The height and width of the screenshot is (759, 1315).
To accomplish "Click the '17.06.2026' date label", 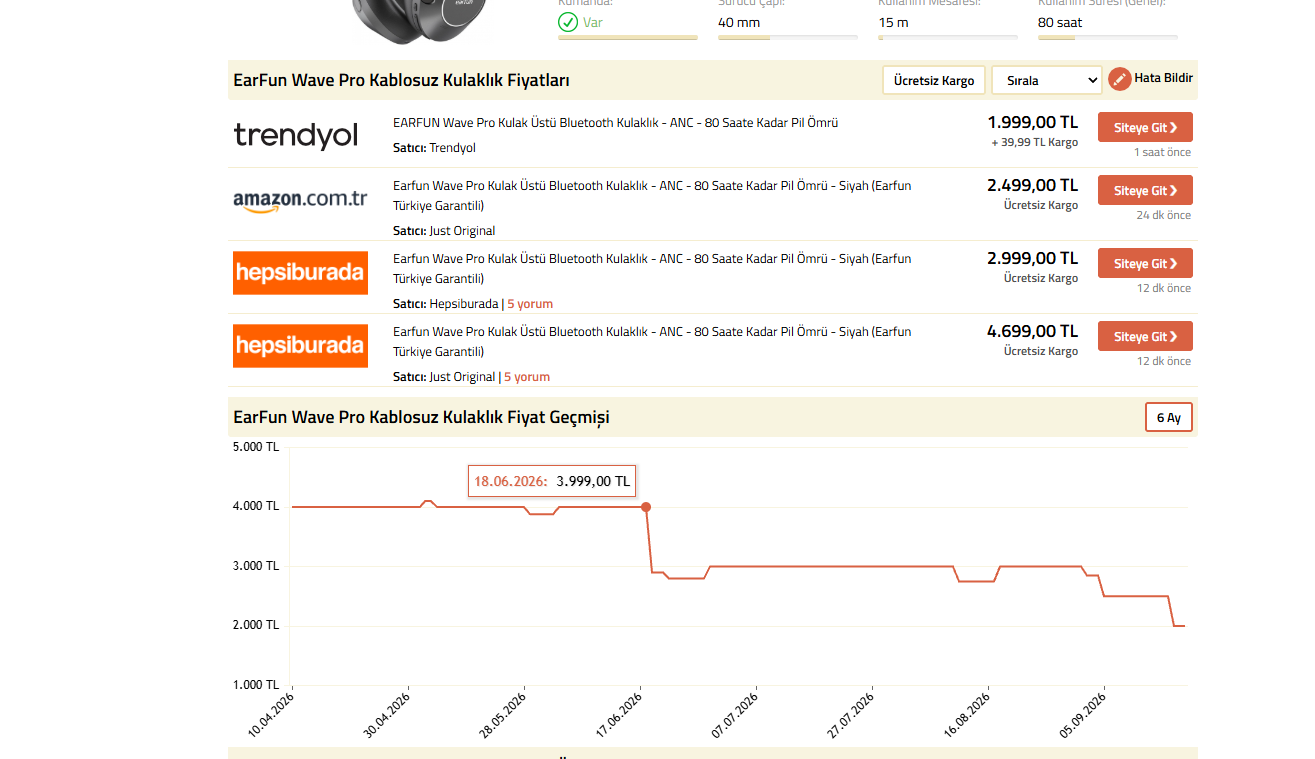I will click(619, 714).
